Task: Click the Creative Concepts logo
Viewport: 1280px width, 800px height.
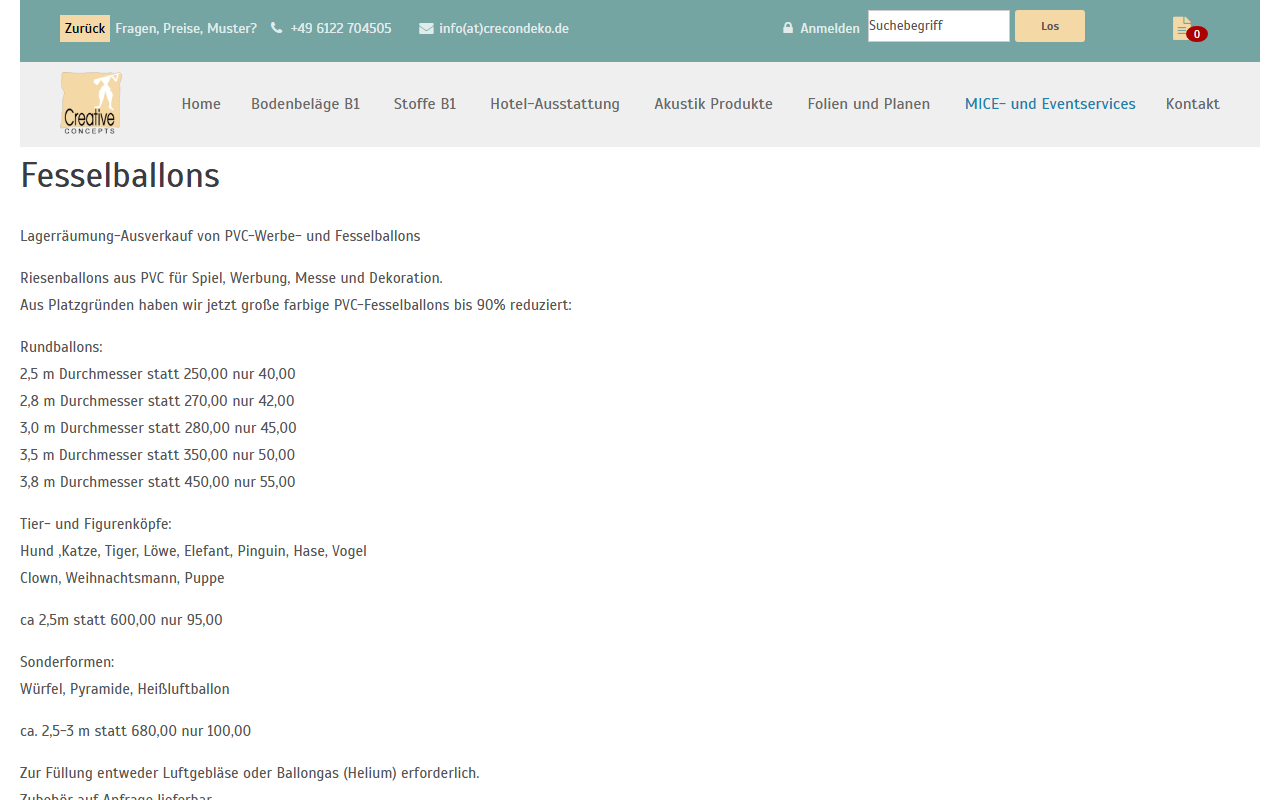Action: [91, 103]
